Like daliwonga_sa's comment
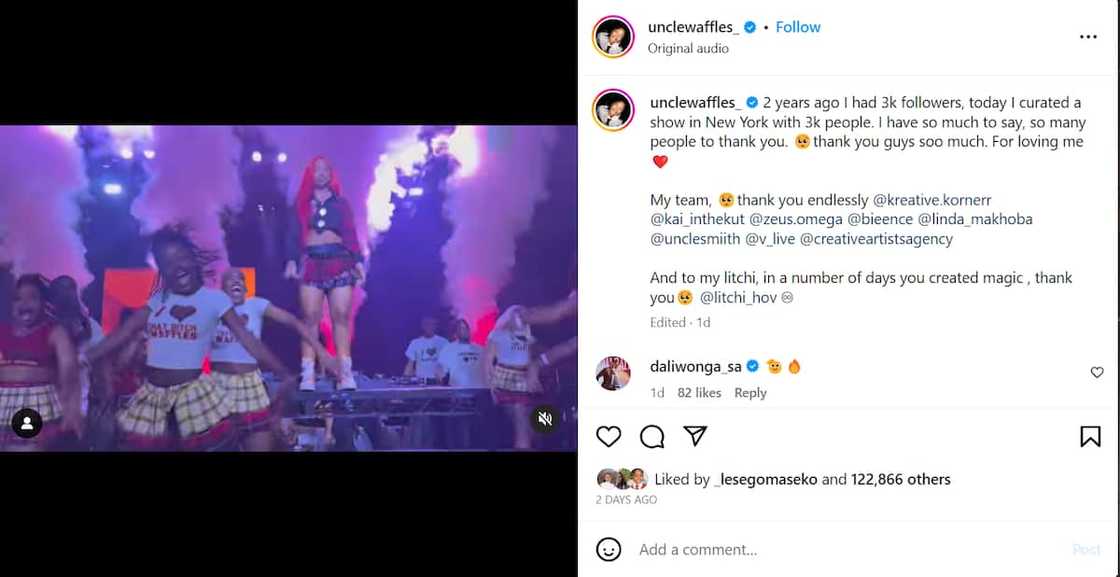 [x=1097, y=373]
